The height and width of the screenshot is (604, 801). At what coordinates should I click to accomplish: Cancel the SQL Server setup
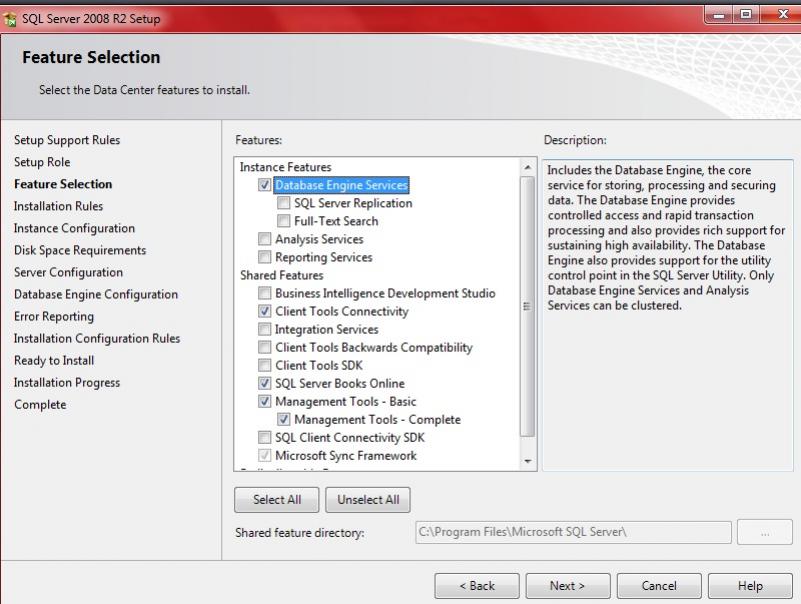pyautogui.click(x=659, y=586)
